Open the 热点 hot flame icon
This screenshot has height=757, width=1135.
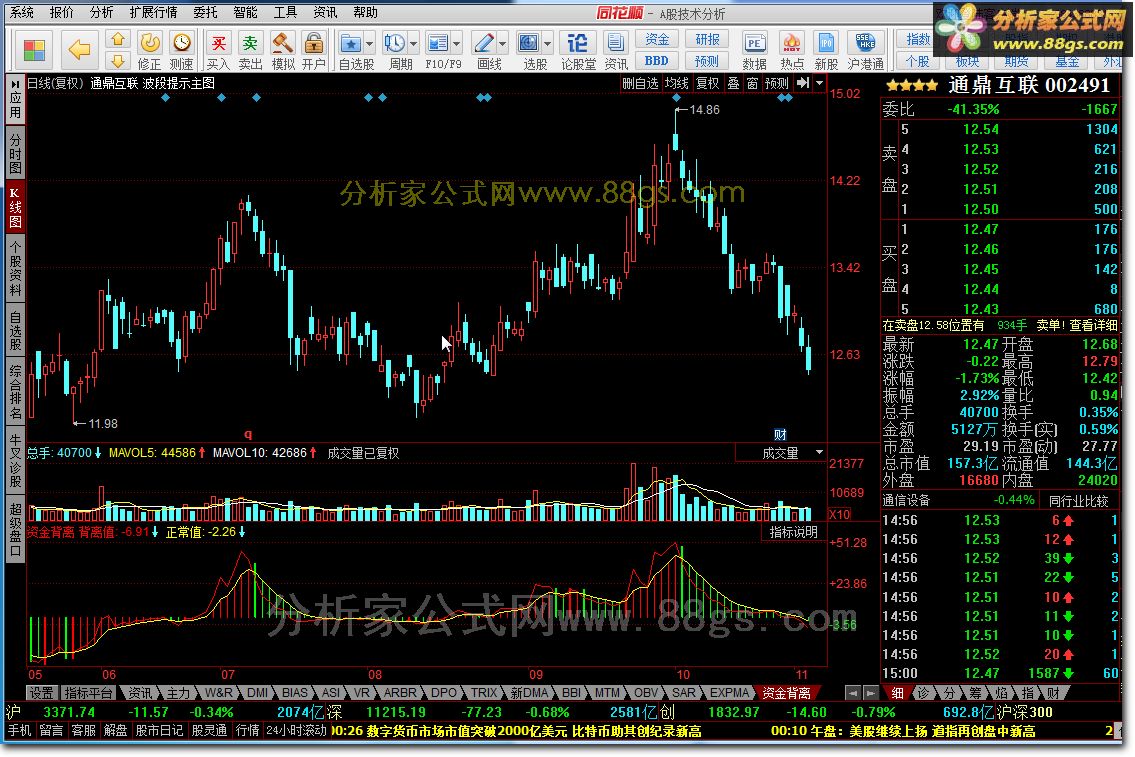click(792, 43)
